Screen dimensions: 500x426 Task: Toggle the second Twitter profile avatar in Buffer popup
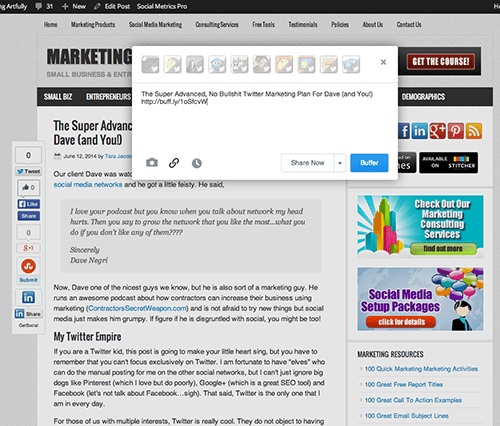(173, 64)
